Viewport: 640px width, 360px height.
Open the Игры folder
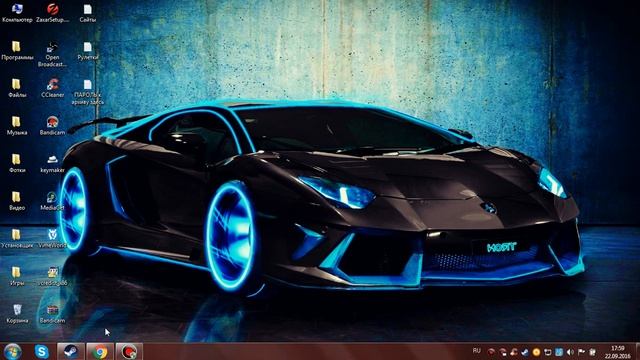(17, 276)
